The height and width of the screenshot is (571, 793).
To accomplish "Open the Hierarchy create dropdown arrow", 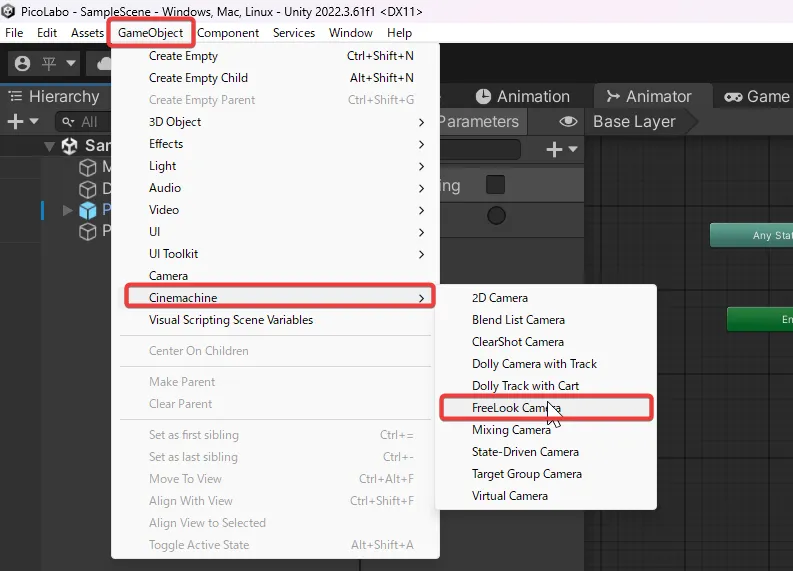I will [x=34, y=121].
